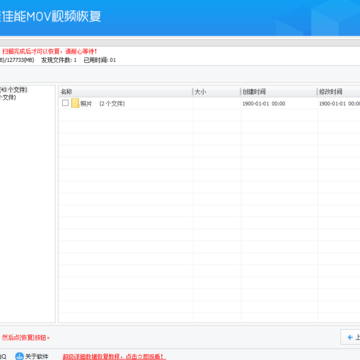Open the red data recovery tutorial link
Viewport: 360px width, 360px height.
(114, 356)
